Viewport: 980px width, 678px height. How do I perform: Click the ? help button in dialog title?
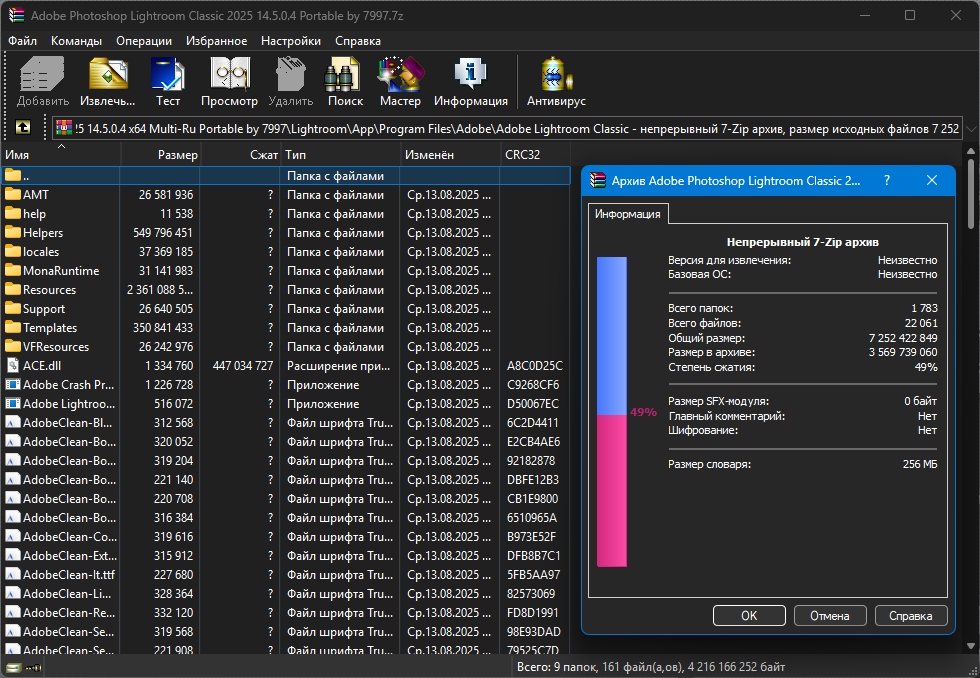[x=887, y=181]
